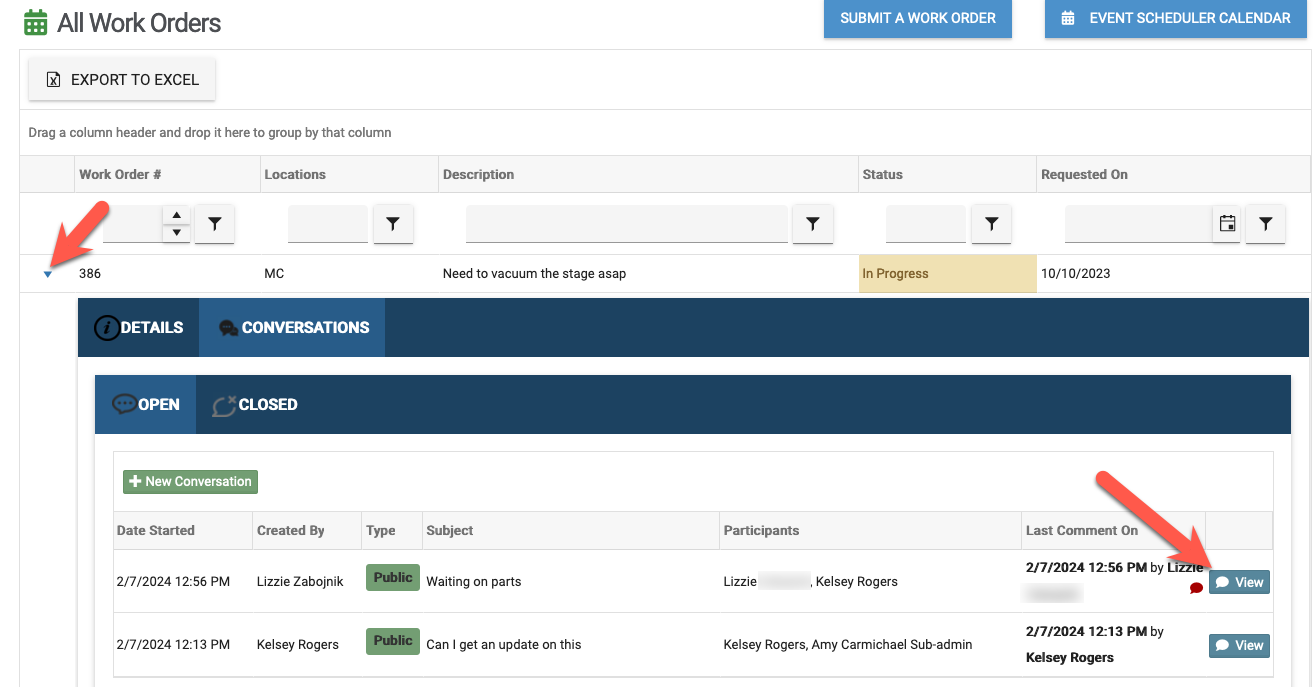Screen dimensions: 1315x687
Task: Collapse work order 386 row details
Action: [x=48, y=274]
